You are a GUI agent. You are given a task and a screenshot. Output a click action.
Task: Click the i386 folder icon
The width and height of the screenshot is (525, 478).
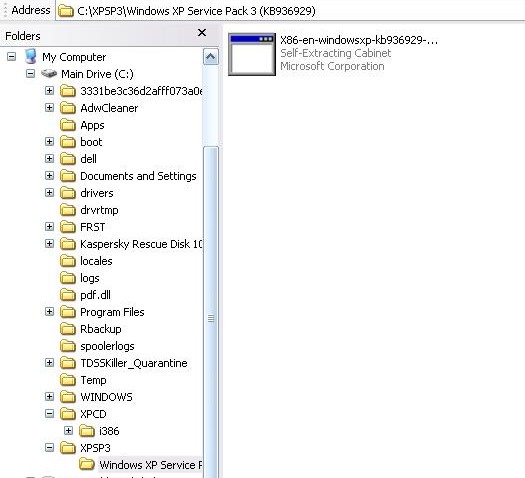point(87,431)
